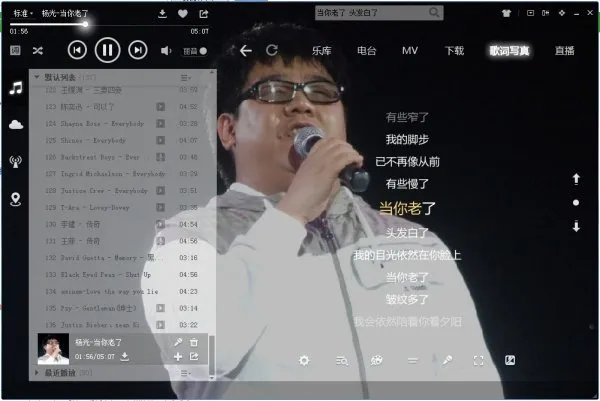Open the 直播 tab
Screen dimensions: 600x401
564,51
